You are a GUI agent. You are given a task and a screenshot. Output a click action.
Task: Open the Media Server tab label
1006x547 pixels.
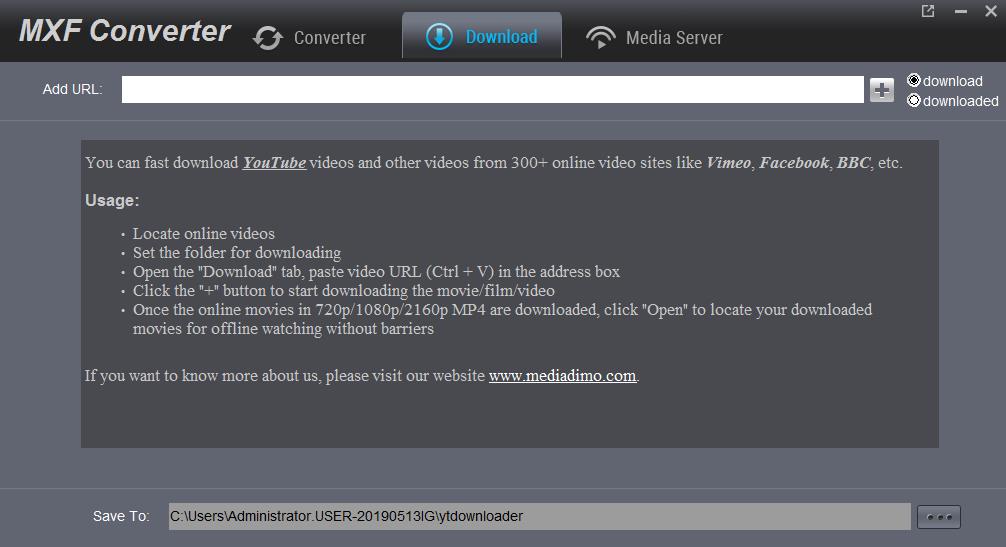coord(673,38)
